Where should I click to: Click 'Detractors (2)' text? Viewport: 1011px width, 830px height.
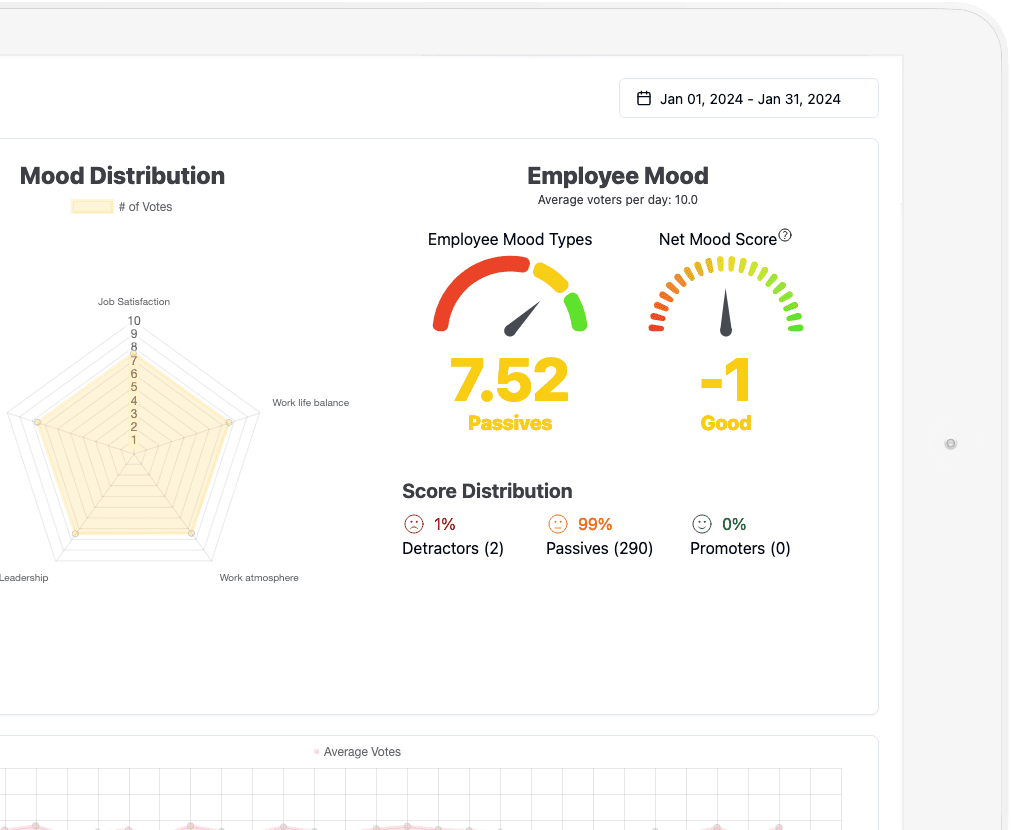coord(453,548)
